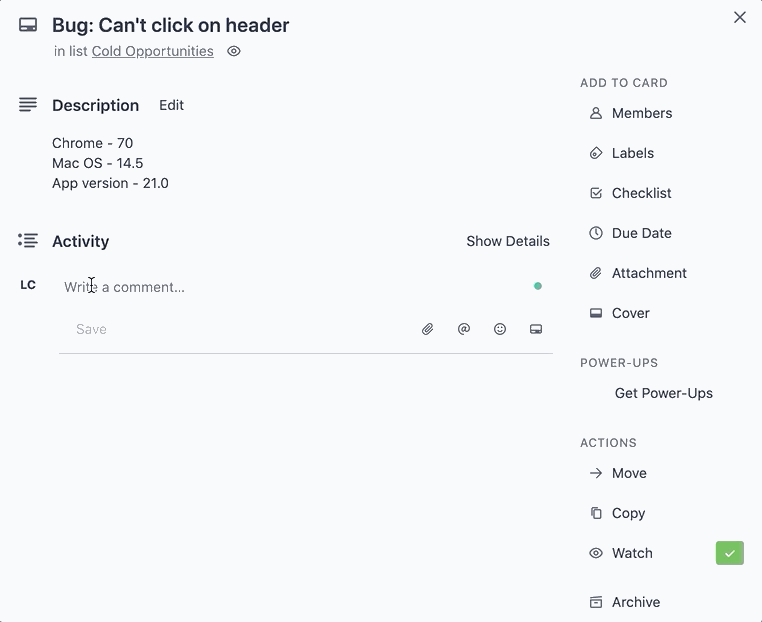Click the add card icon in comment box

click(536, 329)
